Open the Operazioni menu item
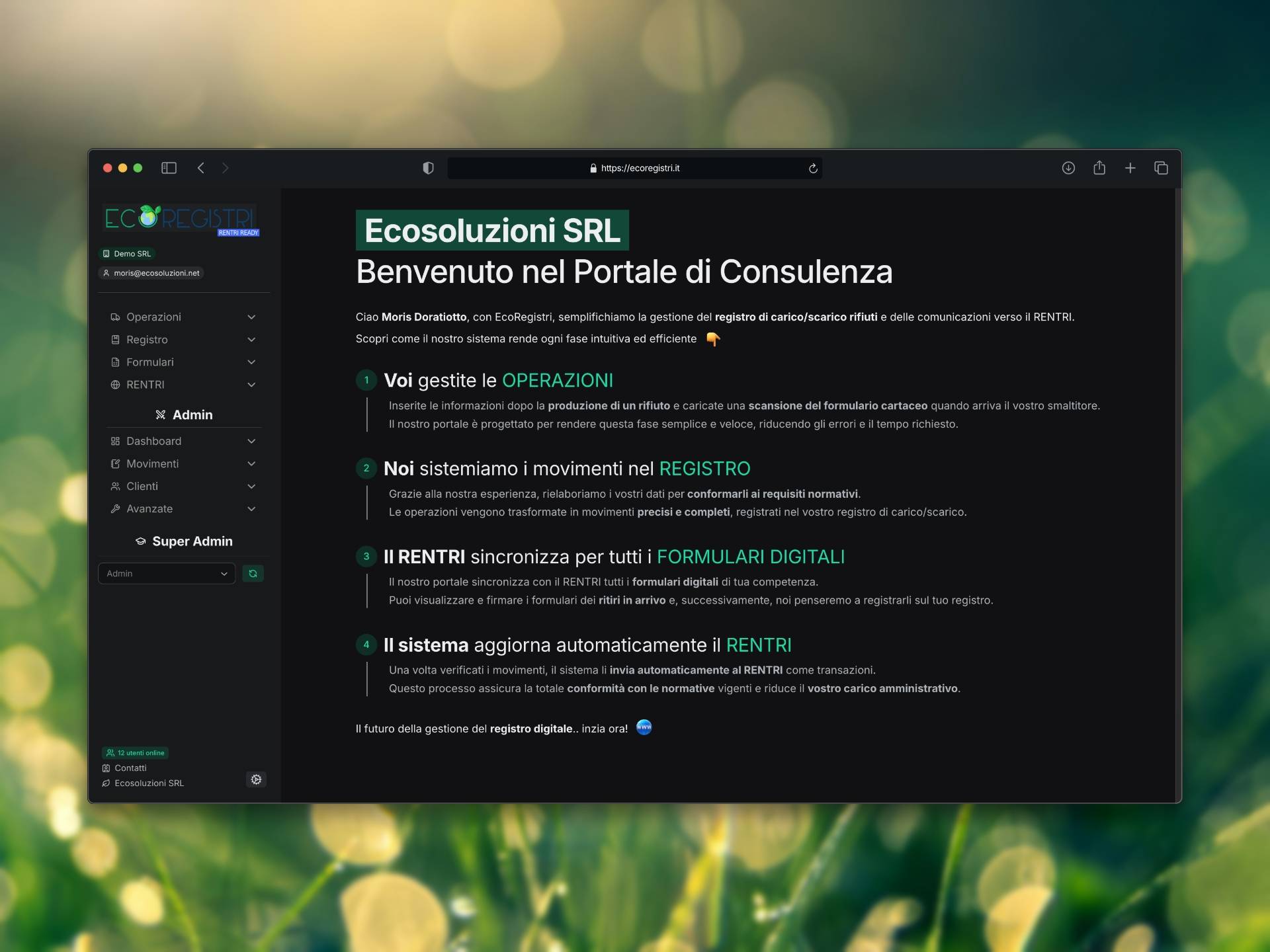 click(183, 317)
